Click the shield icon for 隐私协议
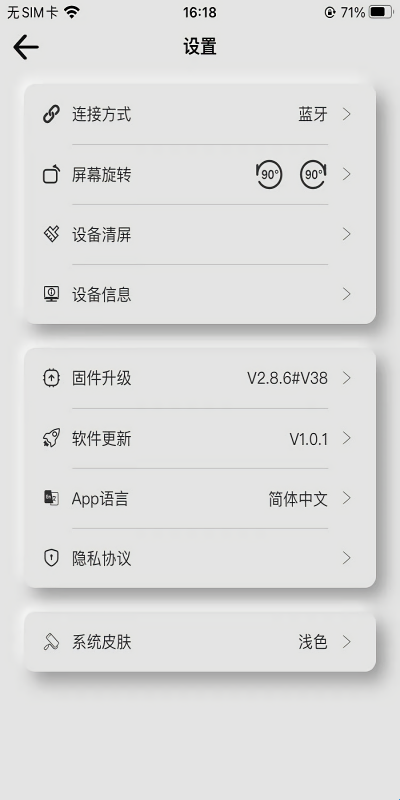This screenshot has width=400, height=800. (51, 558)
